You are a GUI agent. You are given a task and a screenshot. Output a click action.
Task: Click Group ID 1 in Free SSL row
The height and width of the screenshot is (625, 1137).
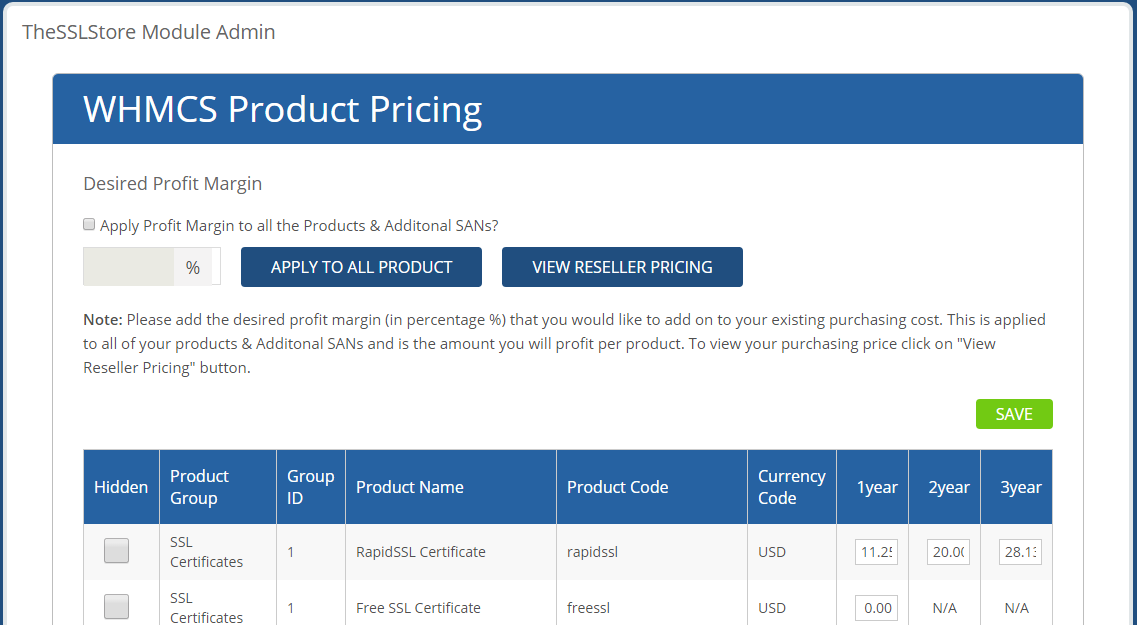pyautogui.click(x=291, y=608)
